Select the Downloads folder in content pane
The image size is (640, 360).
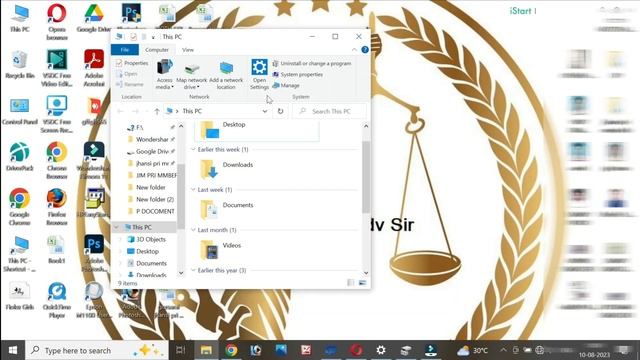tap(227, 169)
